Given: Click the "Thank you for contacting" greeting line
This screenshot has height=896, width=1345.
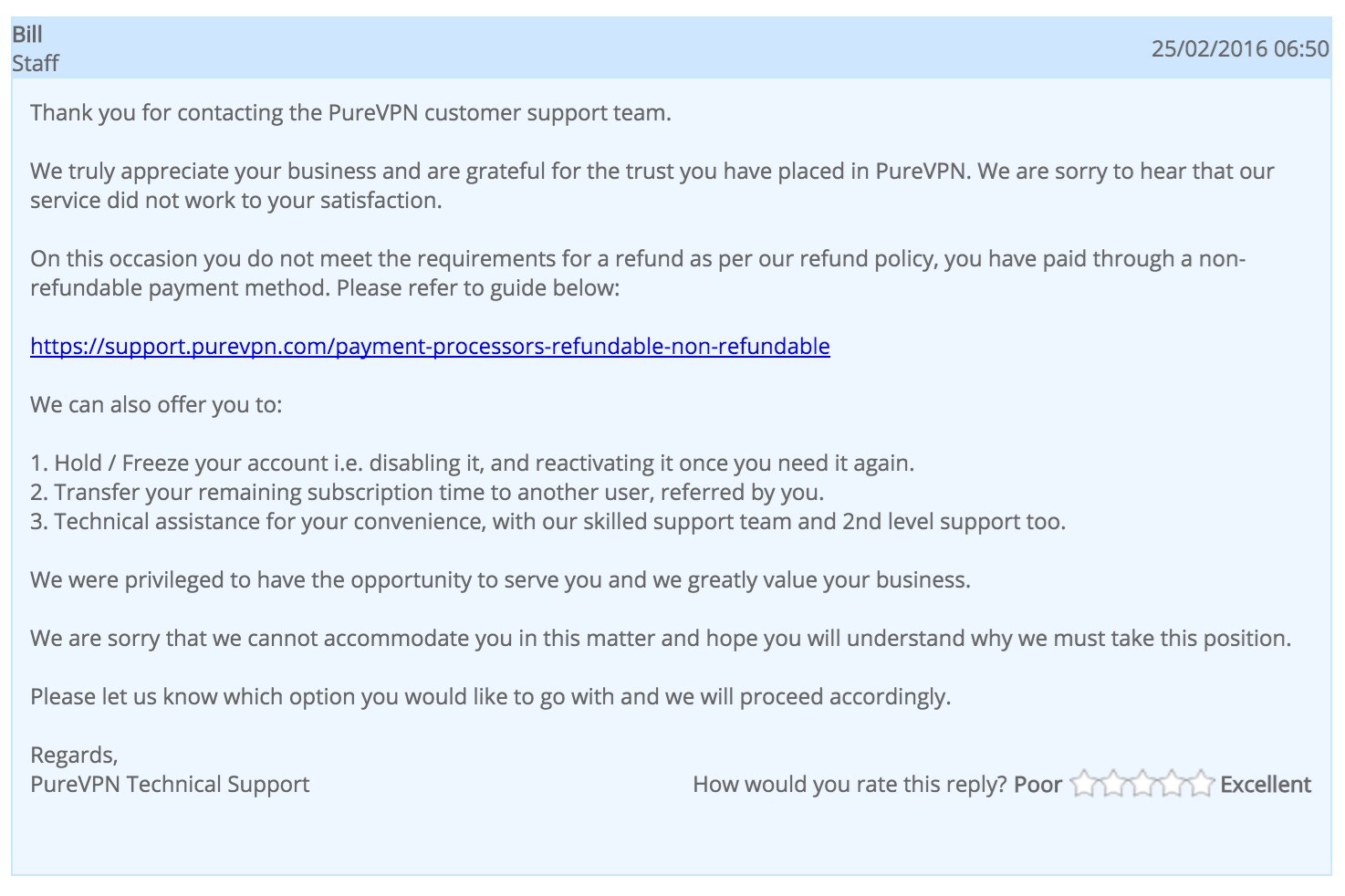Looking at the screenshot, I should pyautogui.click(x=350, y=113).
